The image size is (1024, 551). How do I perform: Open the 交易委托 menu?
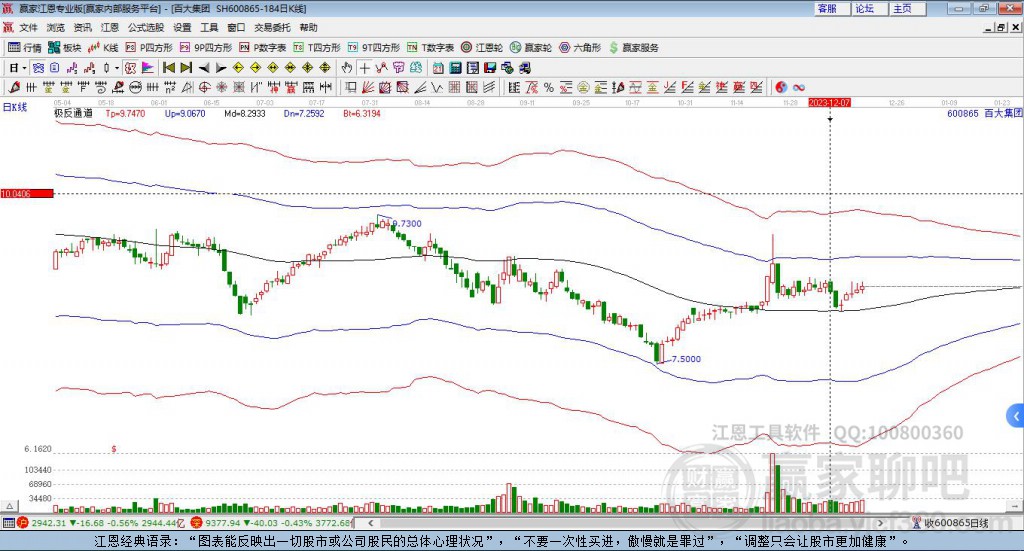(272, 27)
